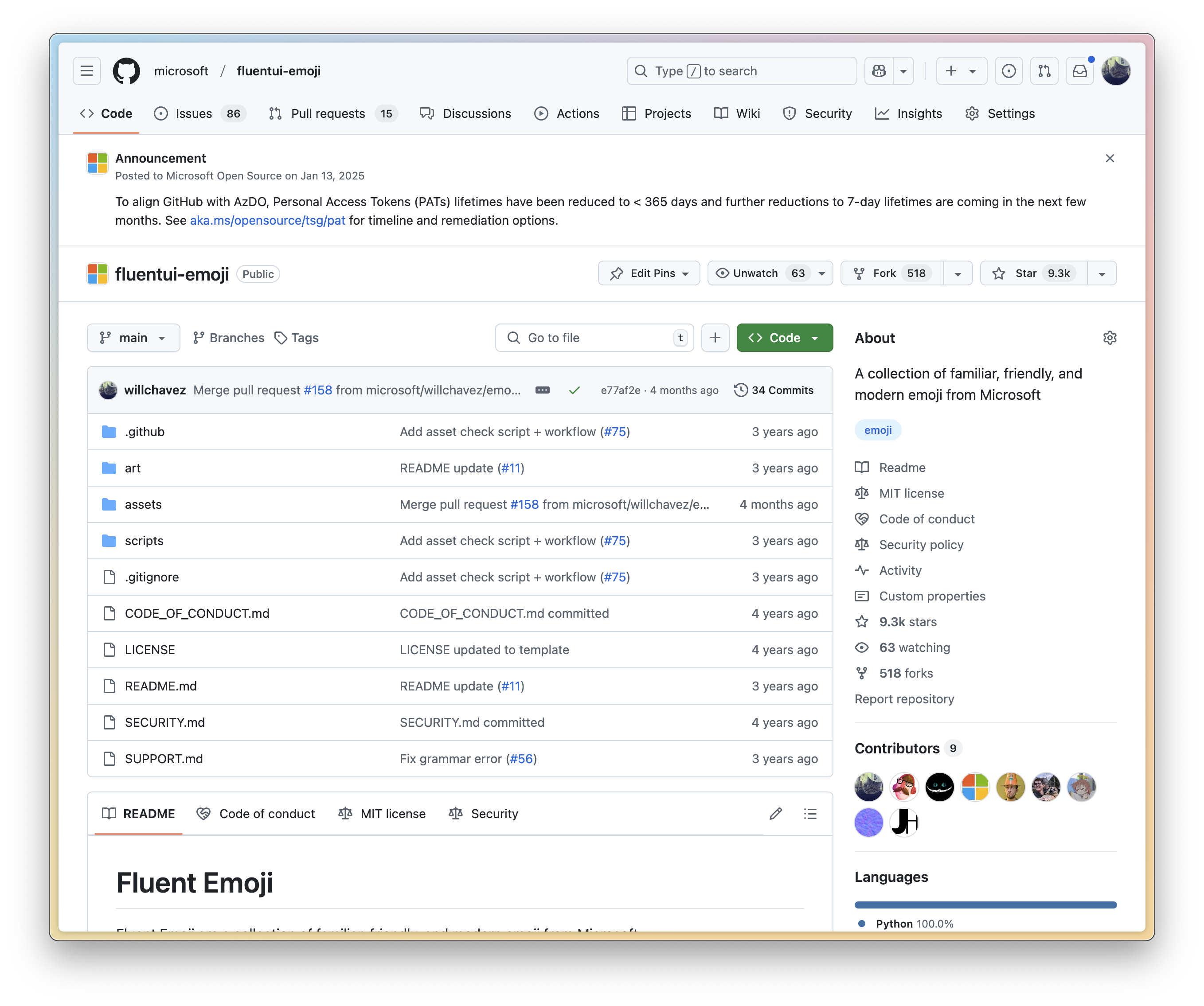1204x1006 pixels.
Task: Open the Issues shortcut icon in header
Action: [x=1009, y=71]
